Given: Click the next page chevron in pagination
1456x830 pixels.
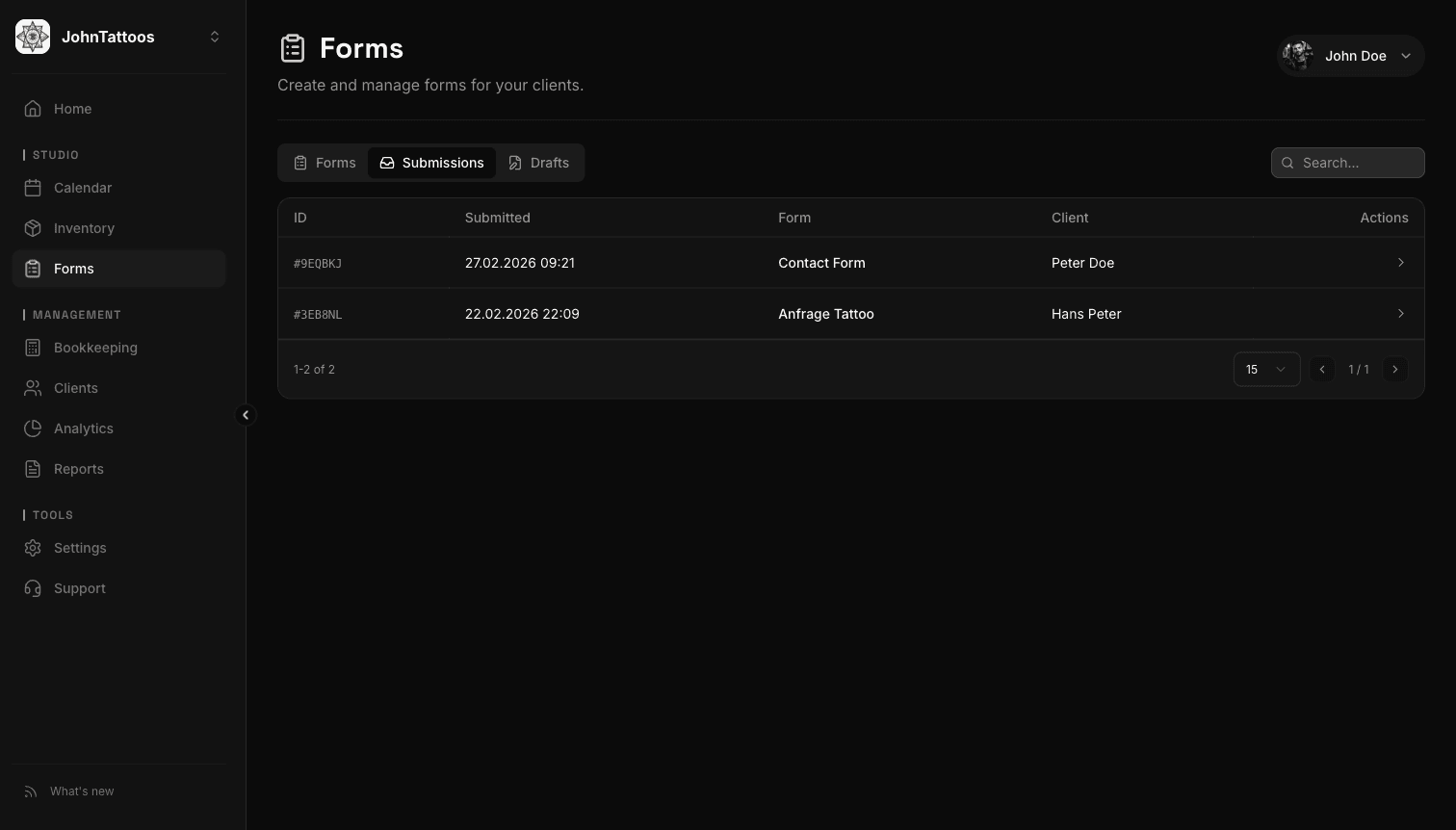Looking at the screenshot, I should tap(1395, 369).
